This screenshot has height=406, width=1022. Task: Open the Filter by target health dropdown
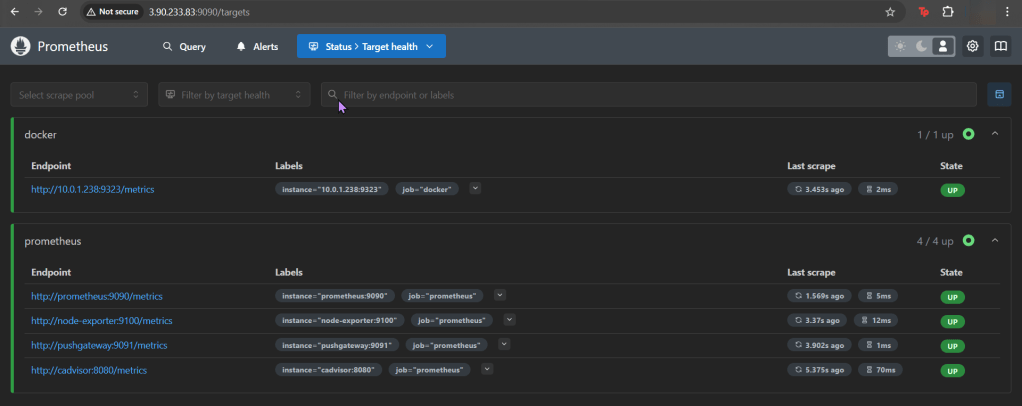click(x=234, y=95)
